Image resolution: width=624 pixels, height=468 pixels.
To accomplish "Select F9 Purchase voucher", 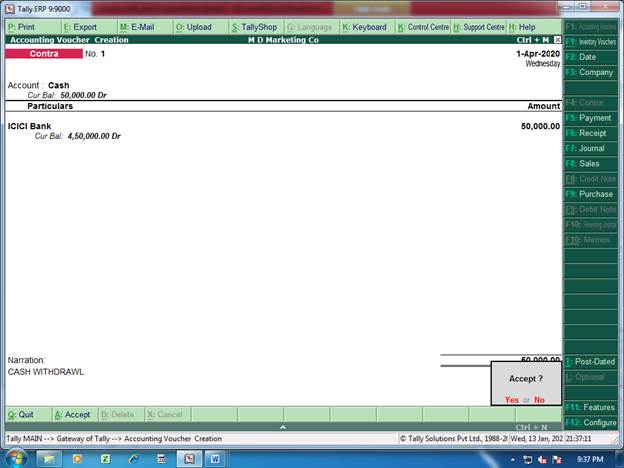I will click(591, 194).
